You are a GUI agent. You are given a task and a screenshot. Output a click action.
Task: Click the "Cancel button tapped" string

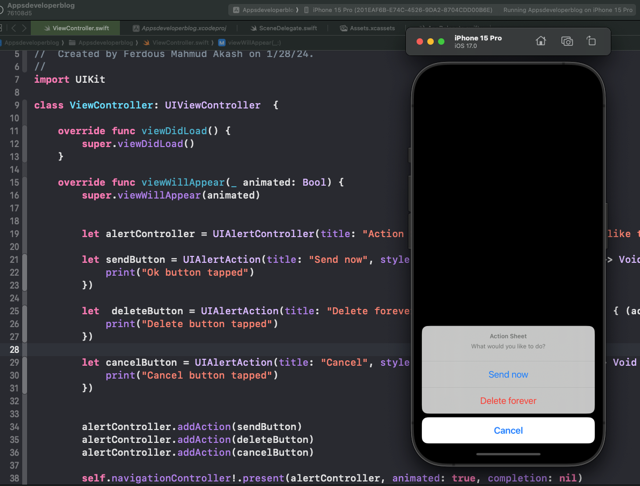pos(207,375)
